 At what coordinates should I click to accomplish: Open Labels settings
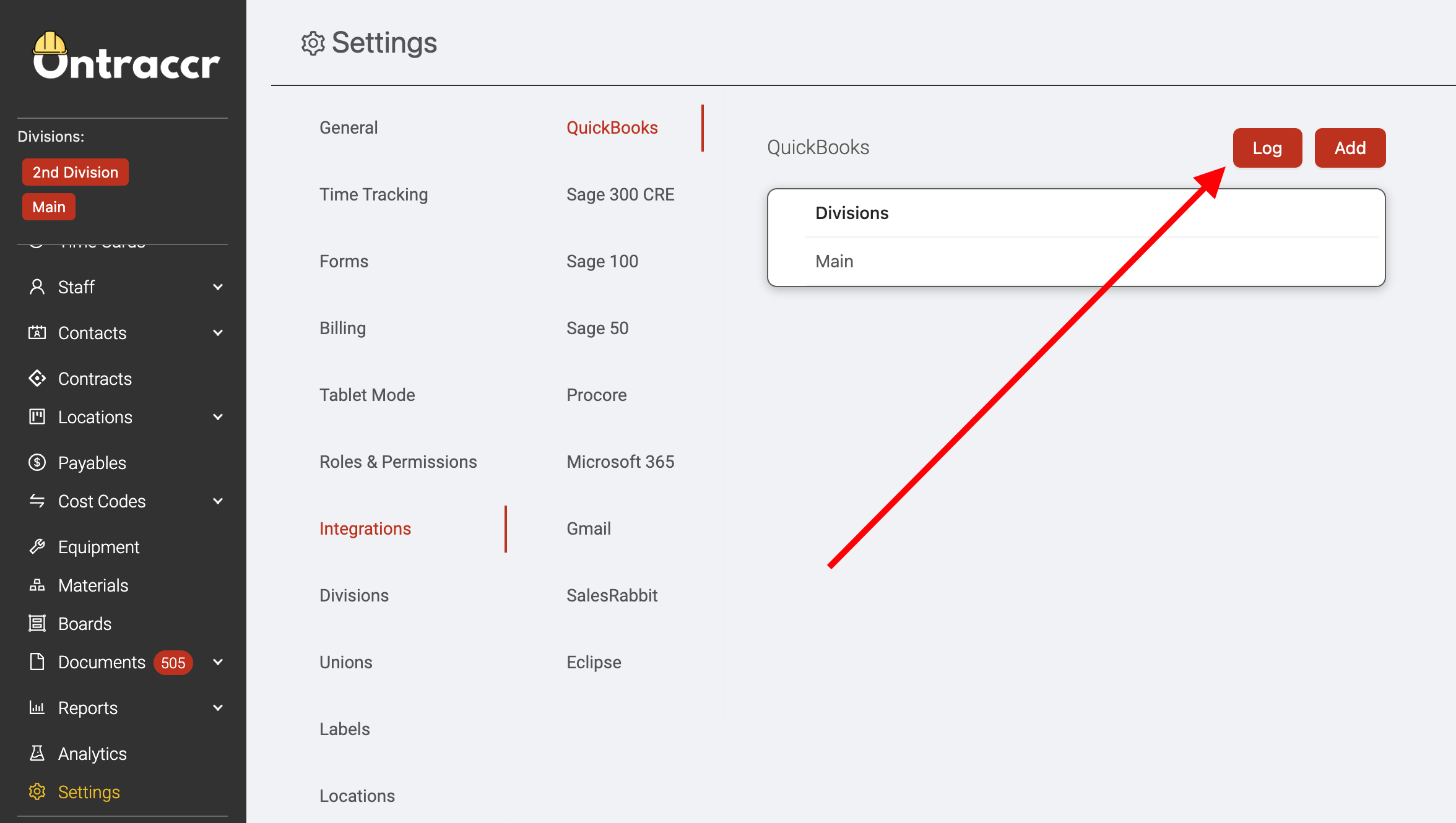pyautogui.click(x=345, y=729)
